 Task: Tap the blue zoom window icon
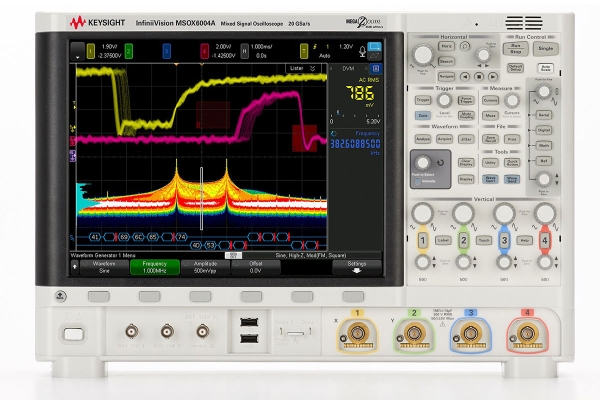tap(374, 47)
